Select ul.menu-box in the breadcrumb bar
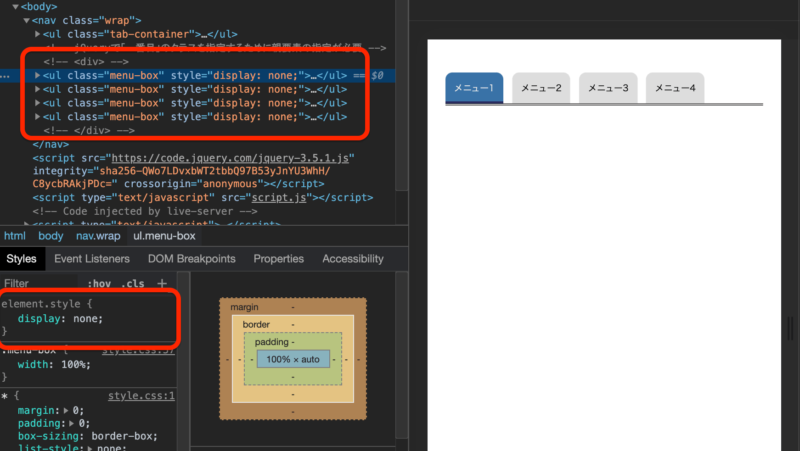 (164, 236)
